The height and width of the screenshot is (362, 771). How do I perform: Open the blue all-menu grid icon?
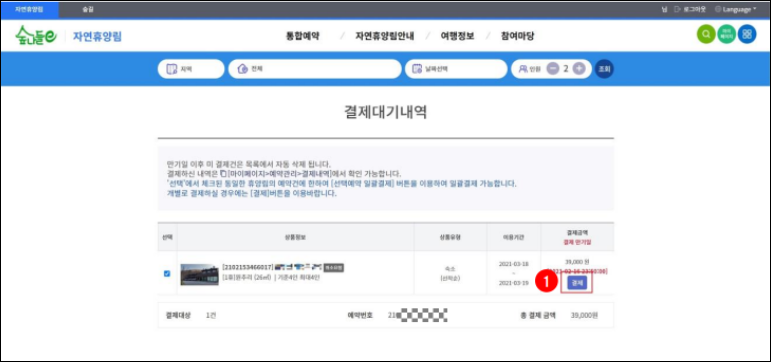click(747, 34)
